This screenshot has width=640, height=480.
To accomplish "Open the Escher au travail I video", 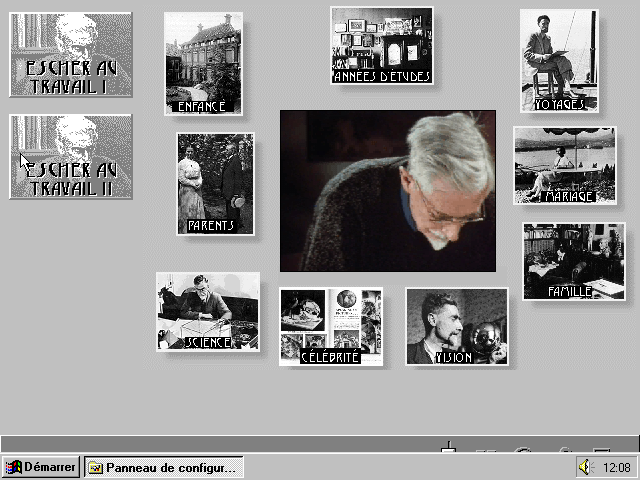I will (x=71, y=55).
